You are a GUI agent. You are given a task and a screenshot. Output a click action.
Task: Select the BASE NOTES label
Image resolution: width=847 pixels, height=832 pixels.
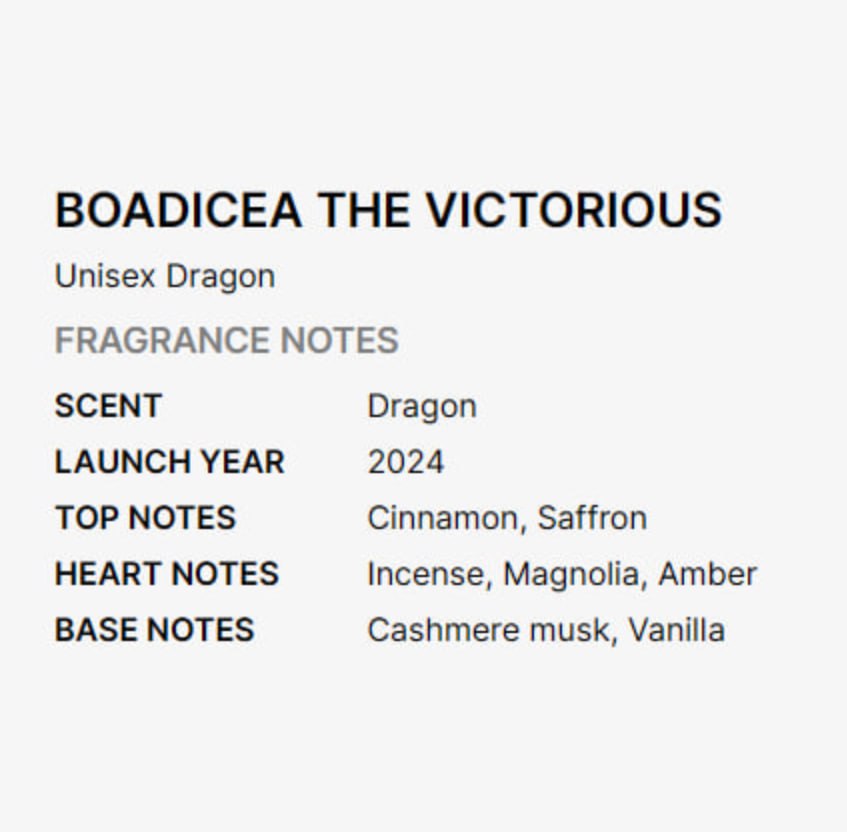pyautogui.click(x=154, y=630)
